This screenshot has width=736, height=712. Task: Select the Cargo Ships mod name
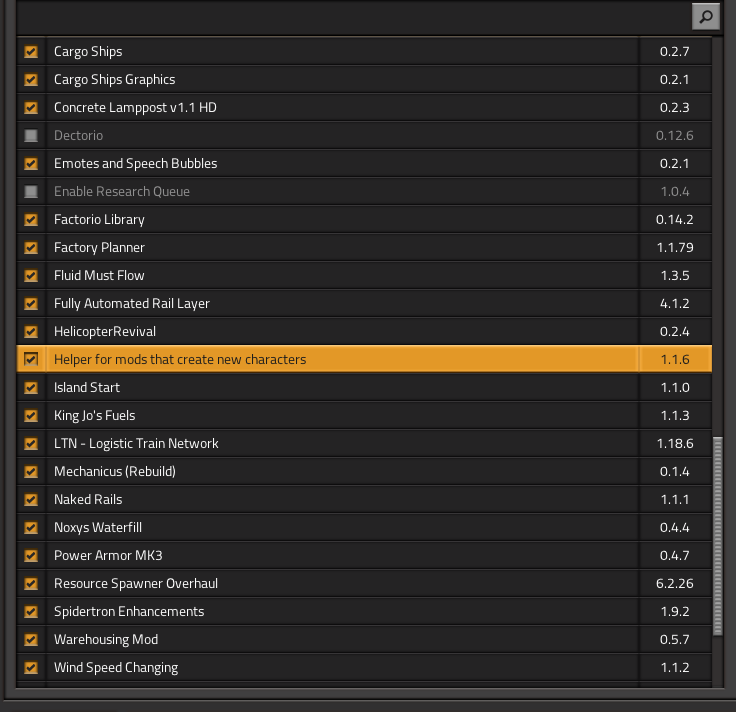pyautogui.click(x=88, y=51)
